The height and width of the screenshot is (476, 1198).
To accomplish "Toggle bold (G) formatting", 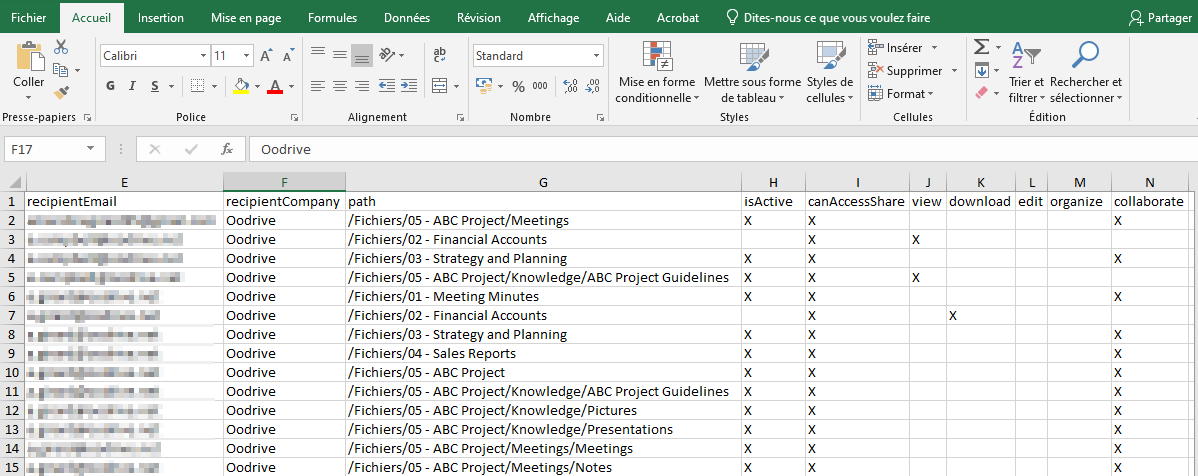I will tap(110, 86).
